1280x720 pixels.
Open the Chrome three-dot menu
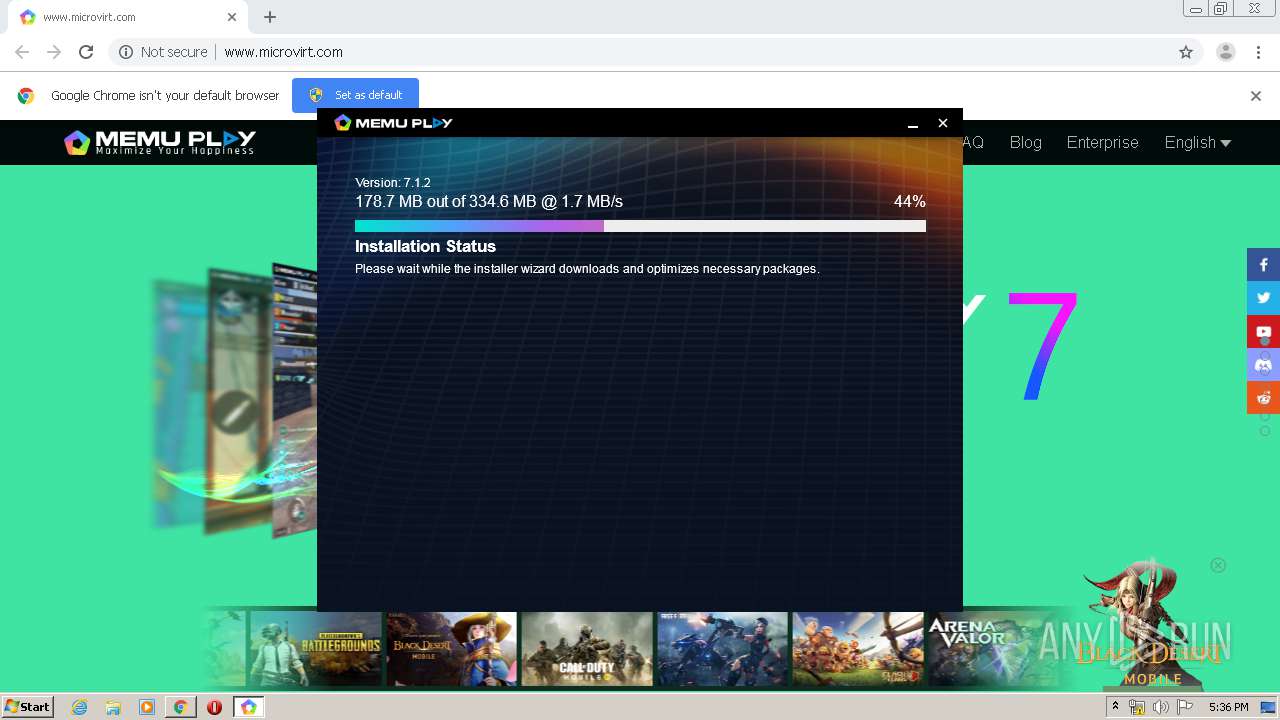[x=1256, y=52]
